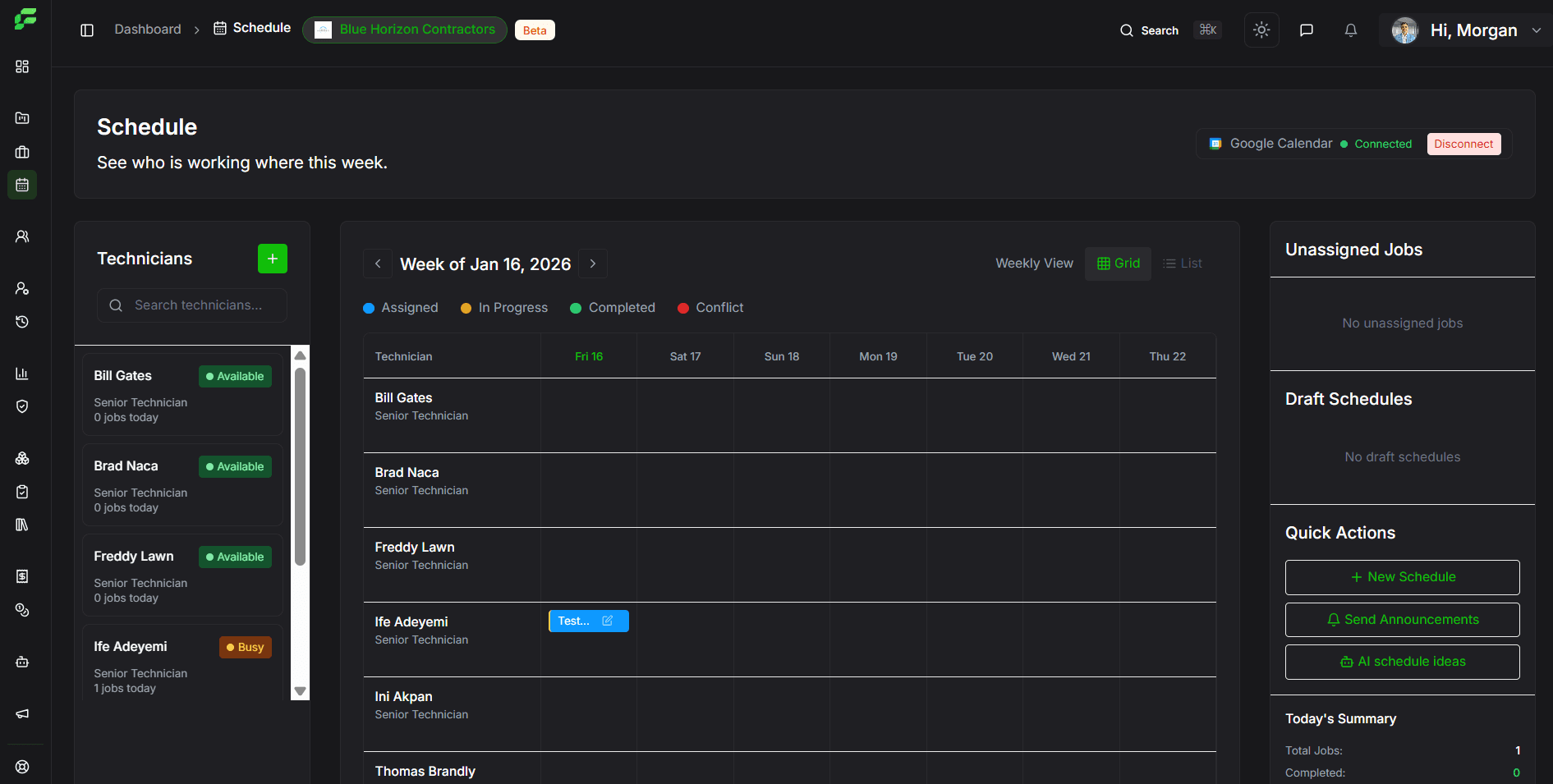Focus the Search technicians field
The image size is (1553, 784).
pos(192,305)
